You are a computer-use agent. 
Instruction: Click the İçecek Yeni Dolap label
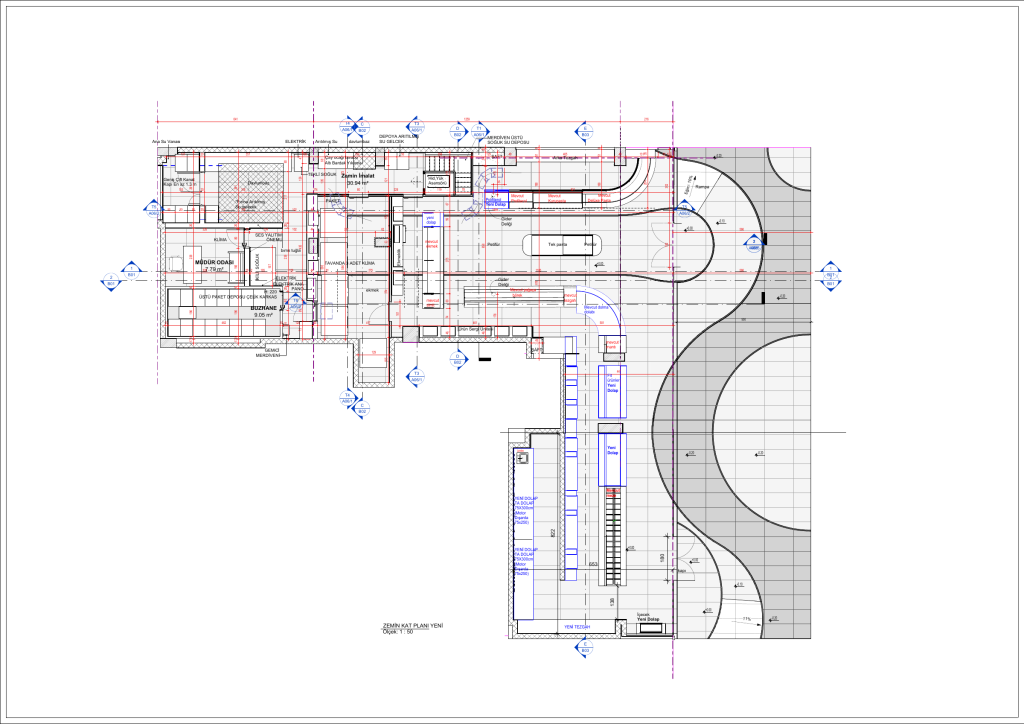[x=648, y=617]
